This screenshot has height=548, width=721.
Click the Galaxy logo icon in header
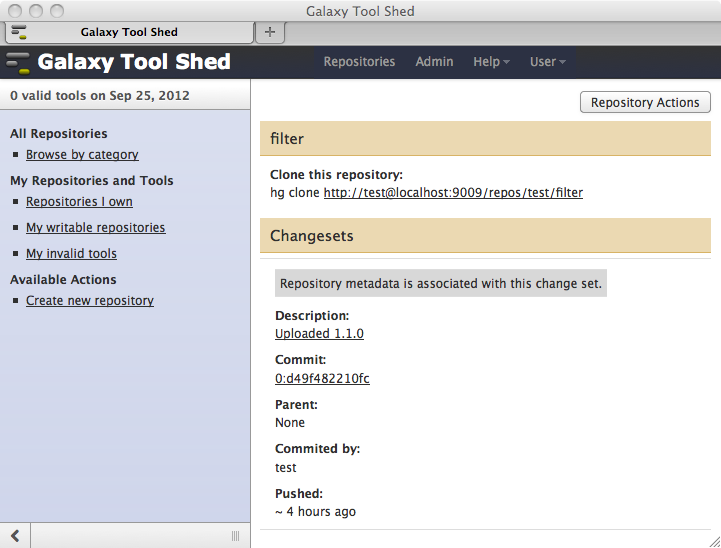point(18,63)
